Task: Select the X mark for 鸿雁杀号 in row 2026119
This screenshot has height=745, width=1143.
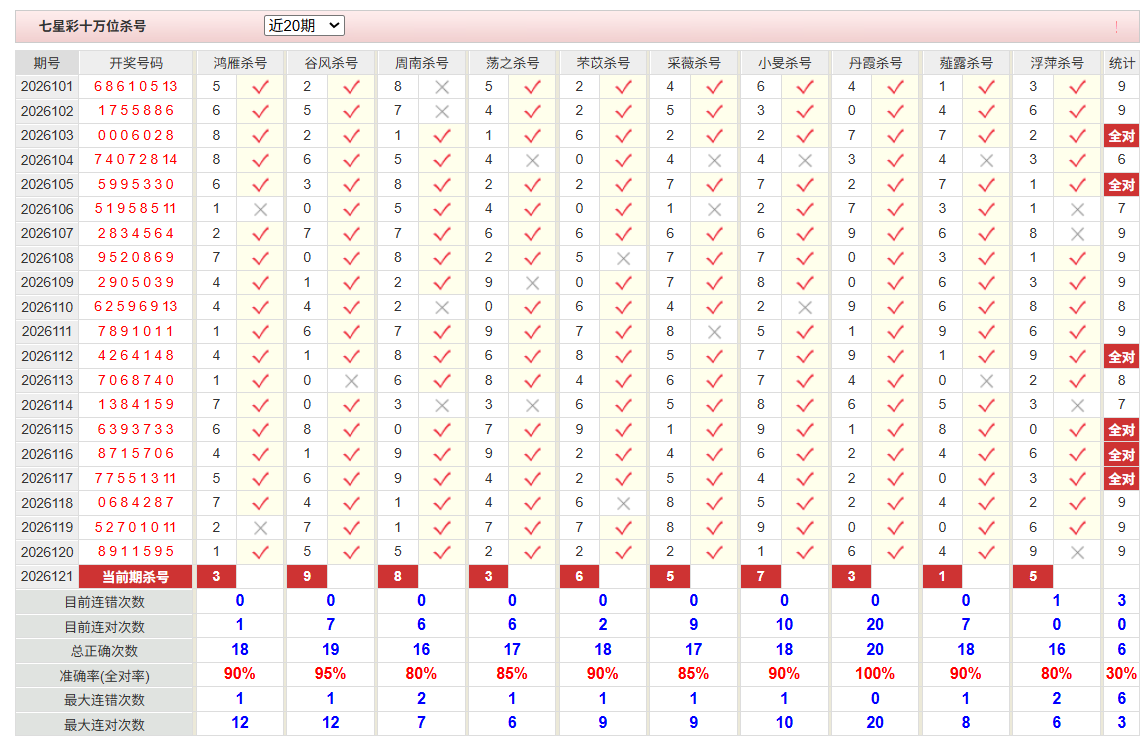Action: click(260, 528)
